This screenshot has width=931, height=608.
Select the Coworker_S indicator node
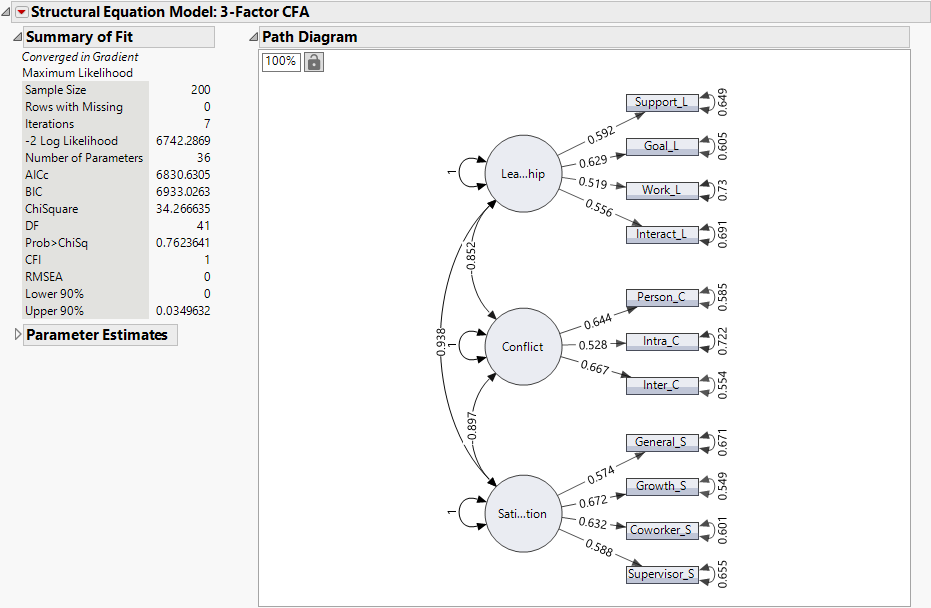click(x=662, y=530)
